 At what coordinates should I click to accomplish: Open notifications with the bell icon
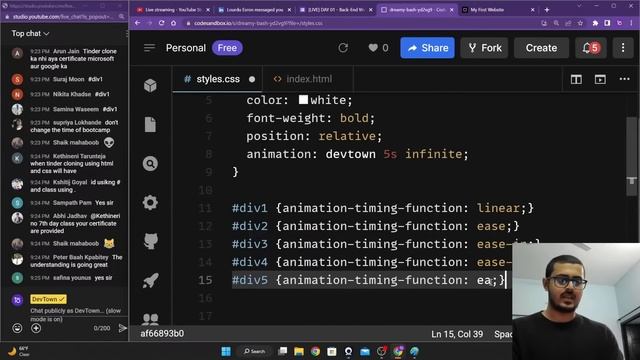click(x=590, y=48)
